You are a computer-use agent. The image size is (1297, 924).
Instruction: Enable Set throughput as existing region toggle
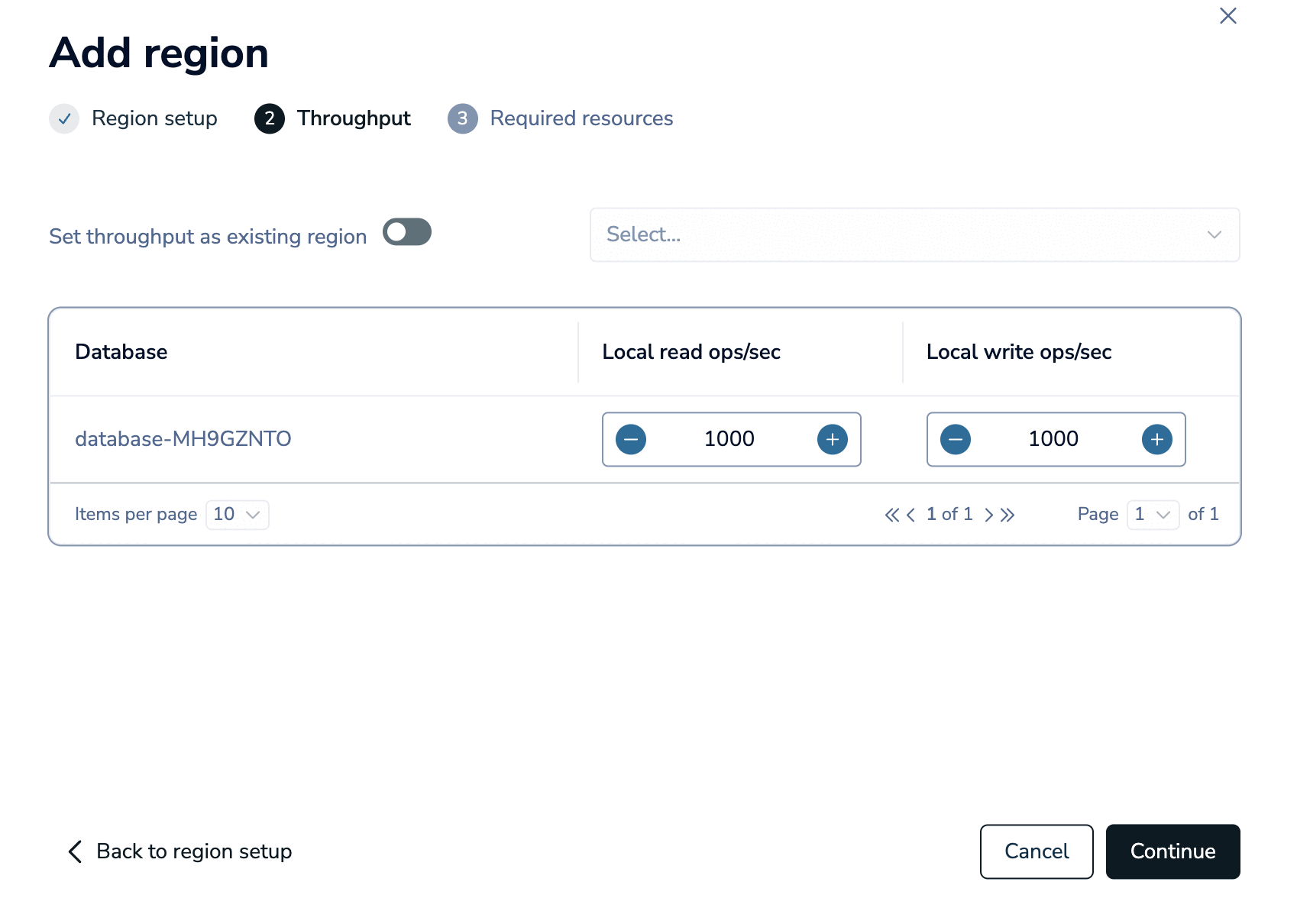point(407,232)
